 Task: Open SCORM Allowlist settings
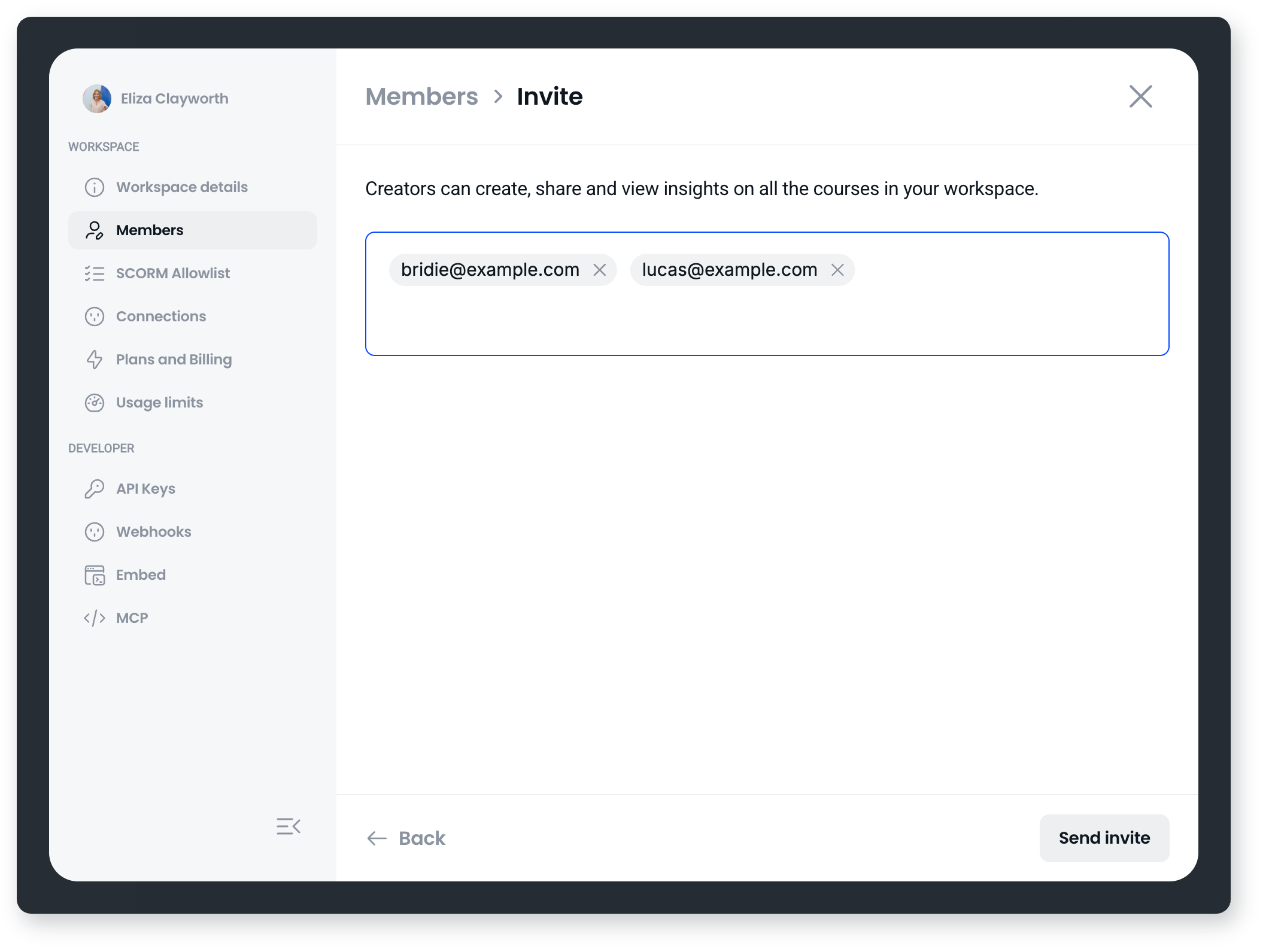192,273
